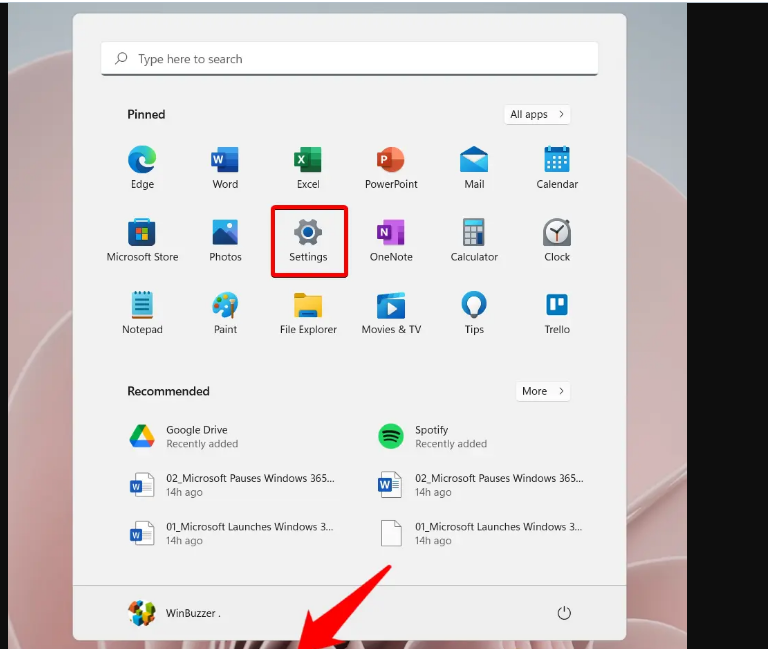This screenshot has width=768, height=649.
Task: Open the Calculator app
Action: click(x=474, y=240)
